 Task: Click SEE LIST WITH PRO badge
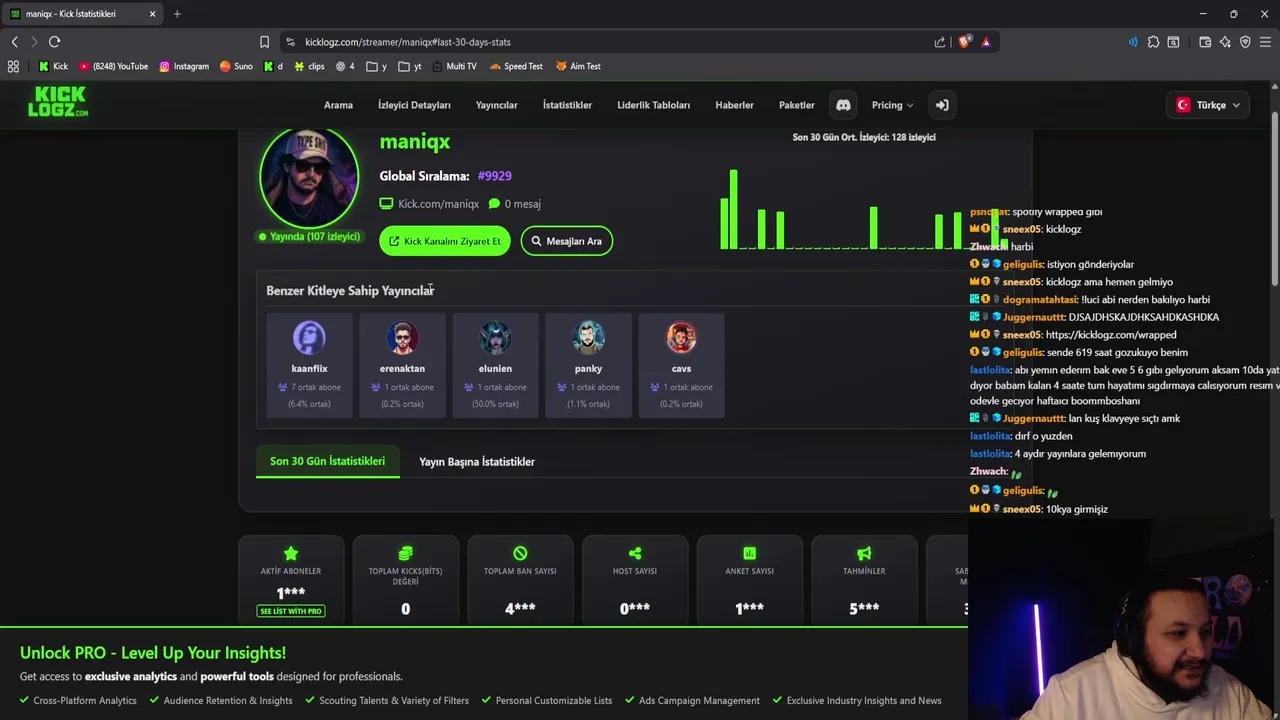[x=291, y=611]
